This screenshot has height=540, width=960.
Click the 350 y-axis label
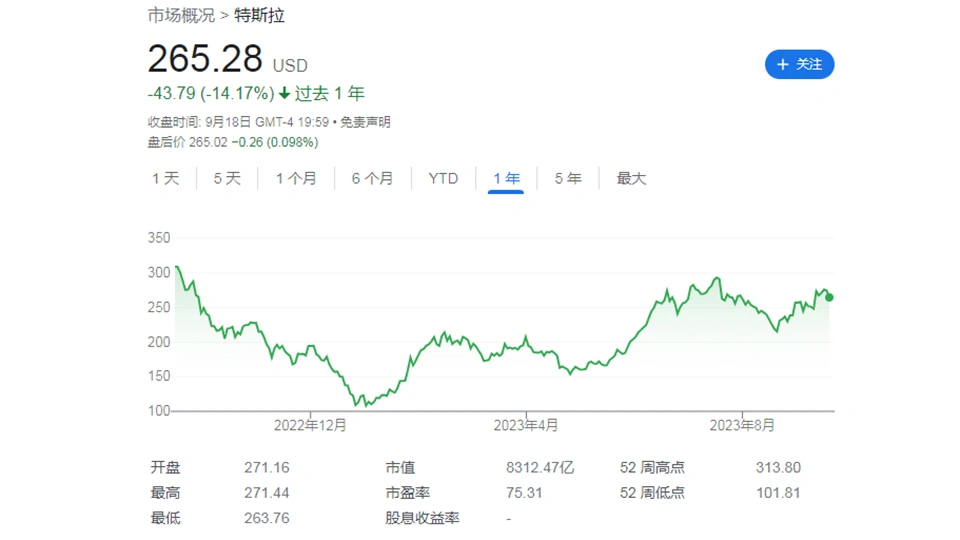(x=159, y=238)
